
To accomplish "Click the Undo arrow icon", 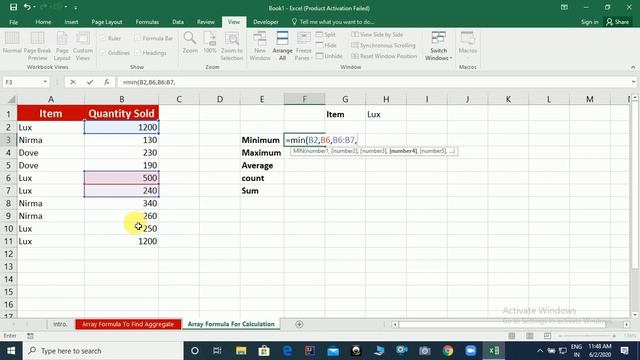I will 27,7.
